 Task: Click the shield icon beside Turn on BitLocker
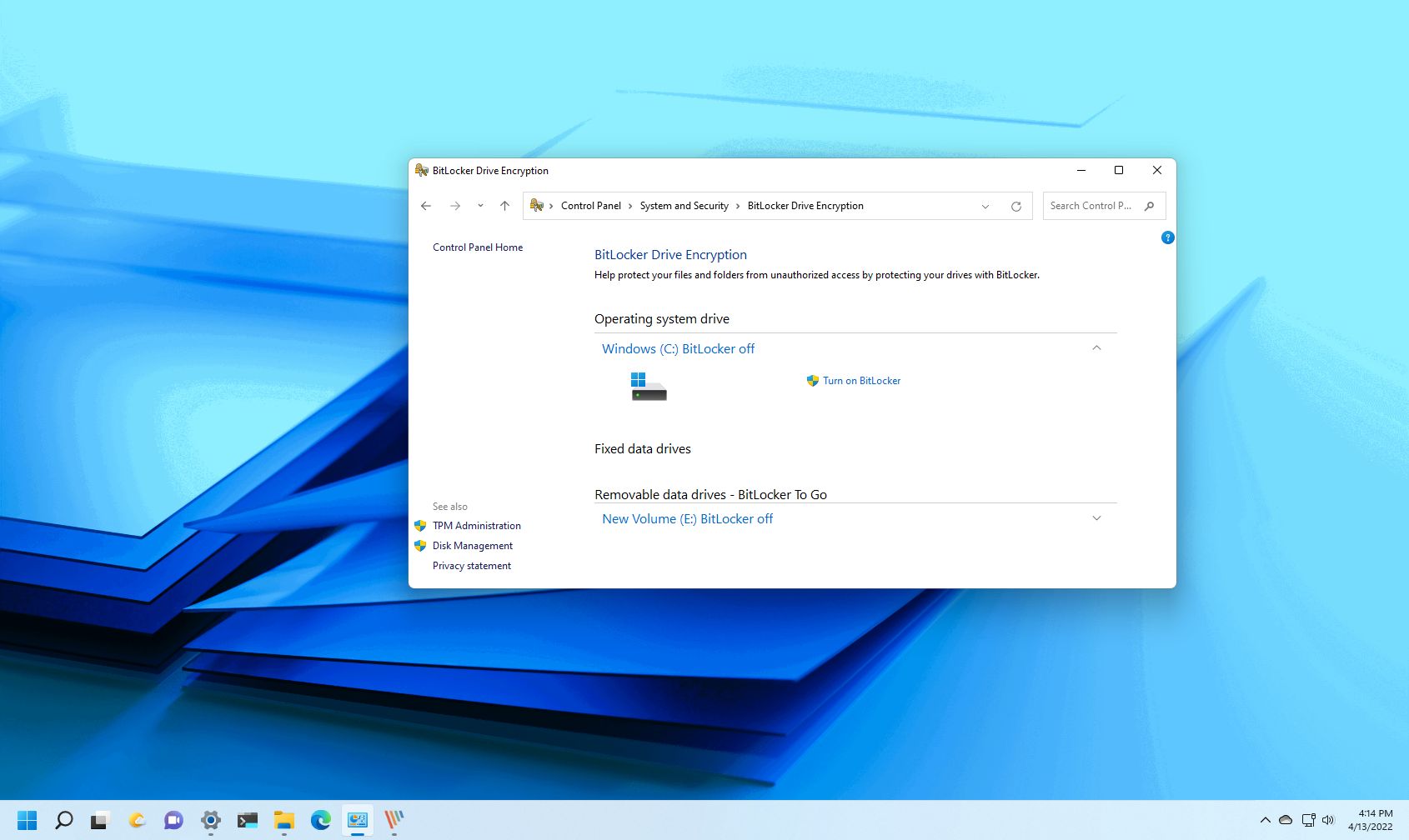pos(813,381)
